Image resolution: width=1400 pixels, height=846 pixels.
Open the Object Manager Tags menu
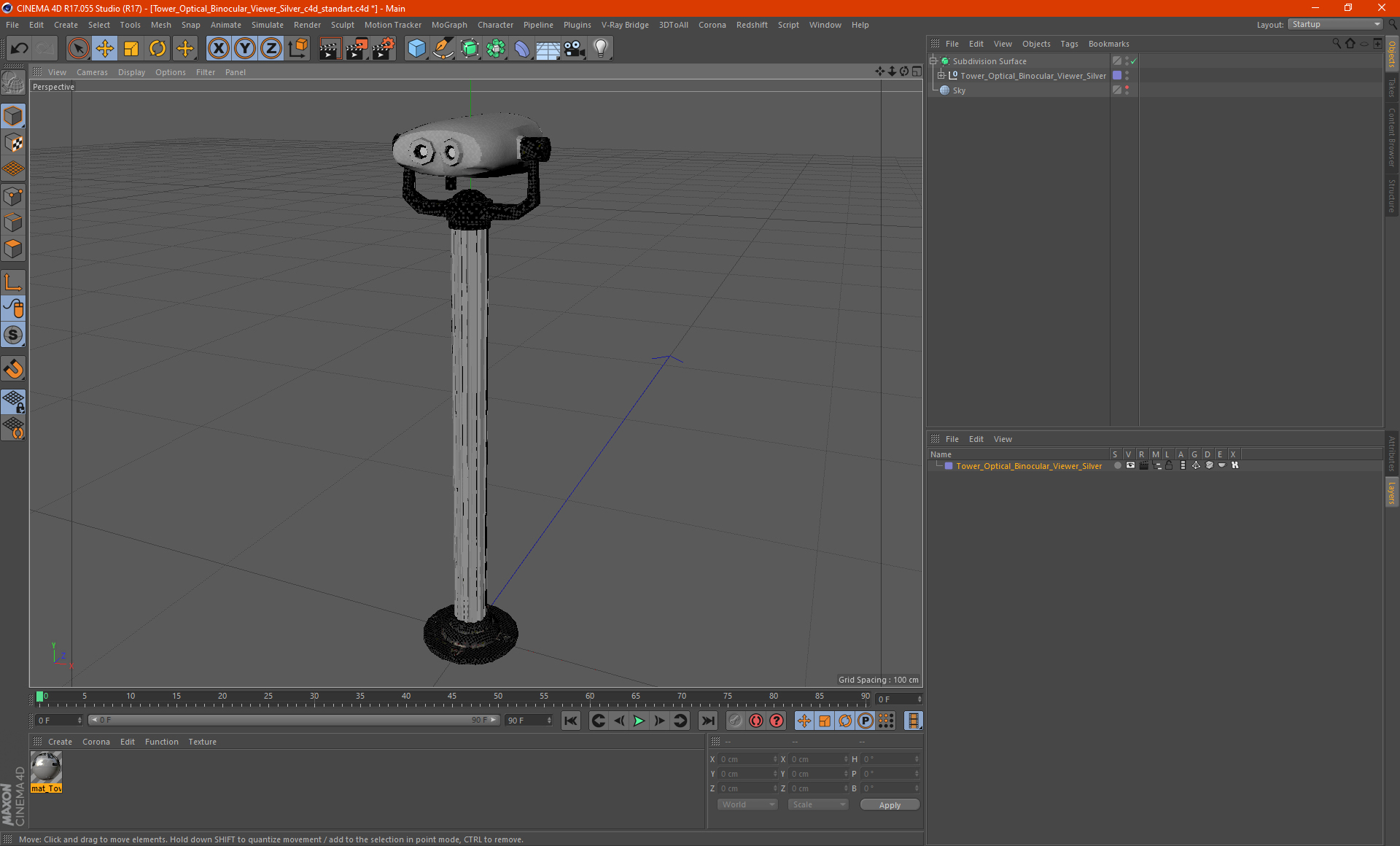tap(1069, 44)
